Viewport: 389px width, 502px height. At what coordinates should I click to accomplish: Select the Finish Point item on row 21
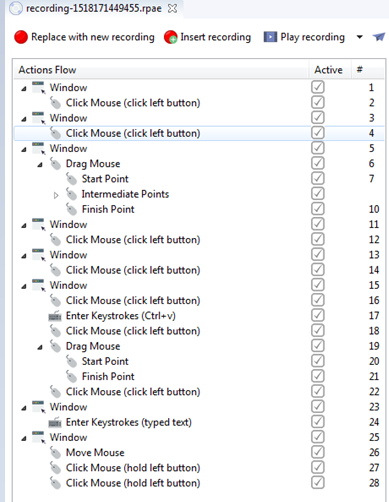pos(108,377)
